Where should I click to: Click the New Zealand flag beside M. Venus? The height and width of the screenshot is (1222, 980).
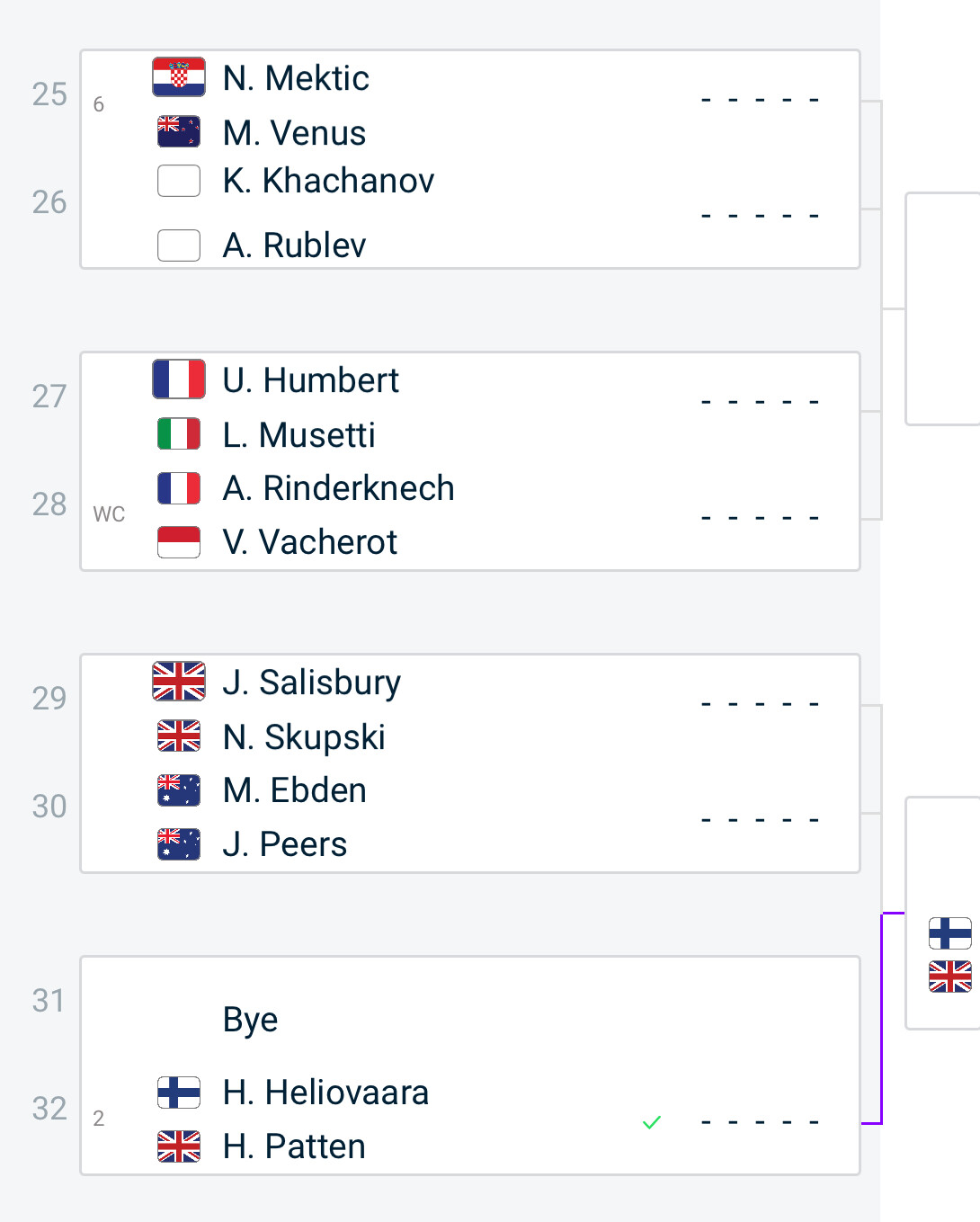tap(179, 132)
